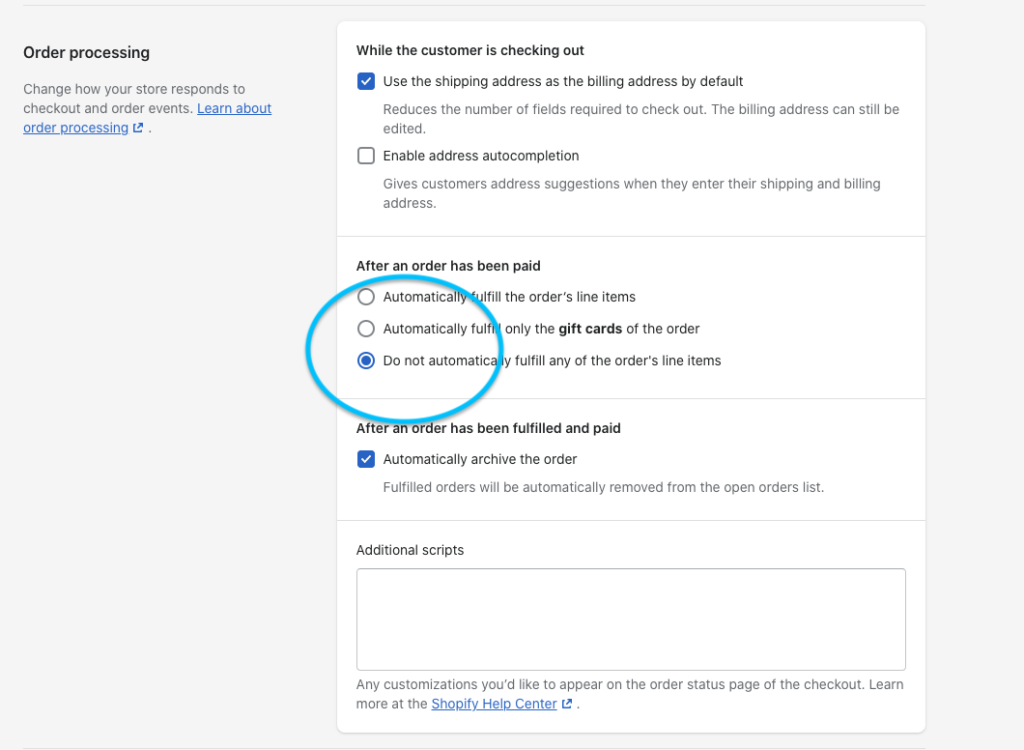Focus the Additional scripts text box
Viewport: 1024px width, 750px height.
(x=630, y=619)
